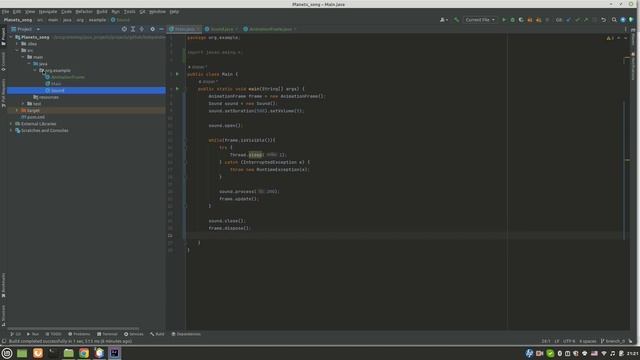This screenshot has height=360, width=640.
Task: Click the Git commit checkmark icon
Action: (577, 20)
